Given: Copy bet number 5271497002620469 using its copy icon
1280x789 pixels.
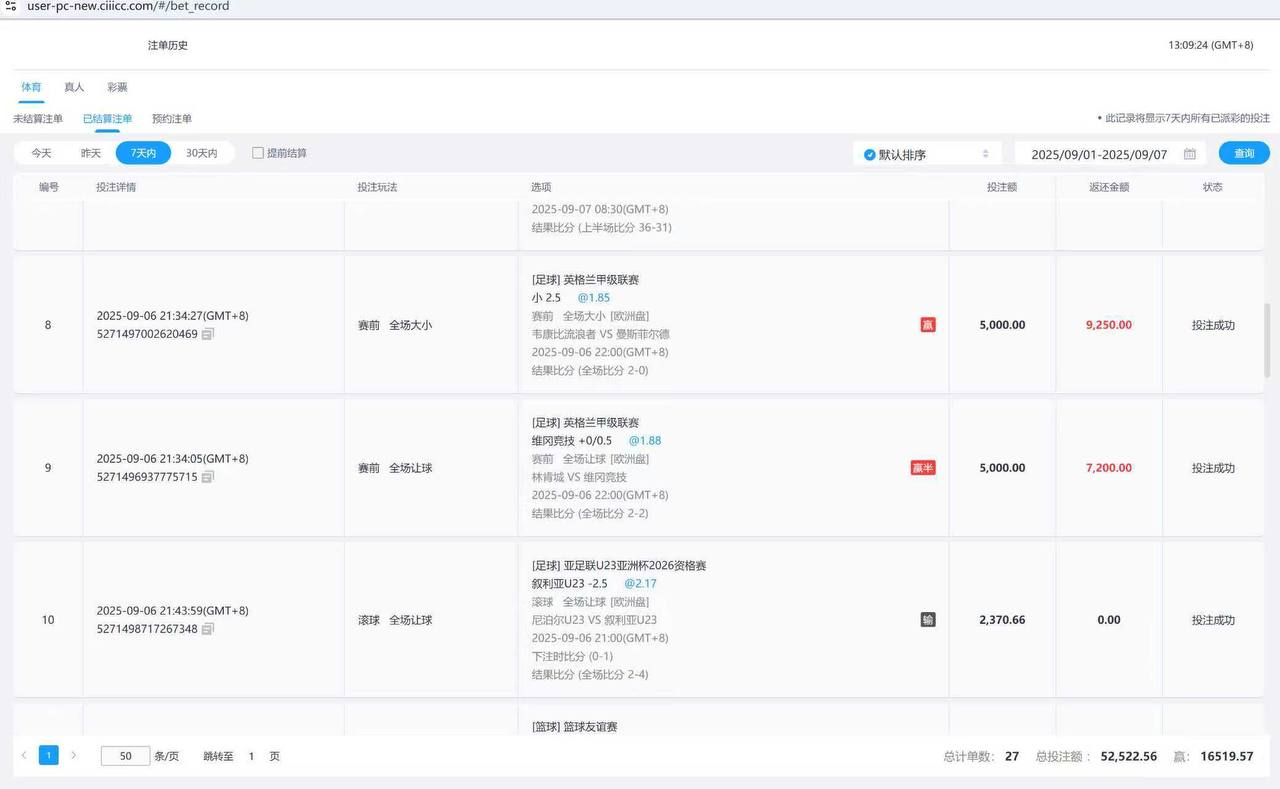Looking at the screenshot, I should [207, 336].
